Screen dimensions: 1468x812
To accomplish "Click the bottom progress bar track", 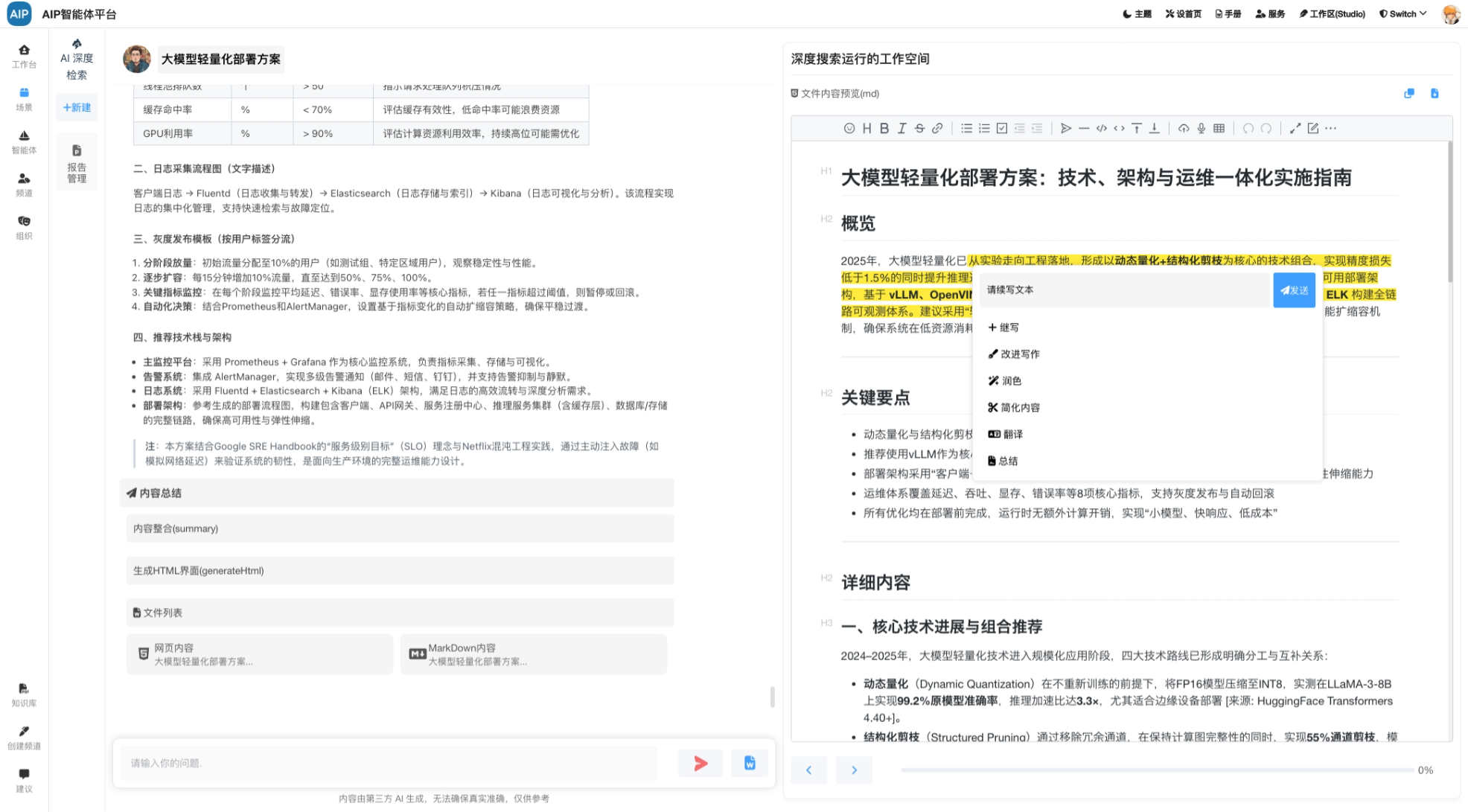I will pos(1156,770).
